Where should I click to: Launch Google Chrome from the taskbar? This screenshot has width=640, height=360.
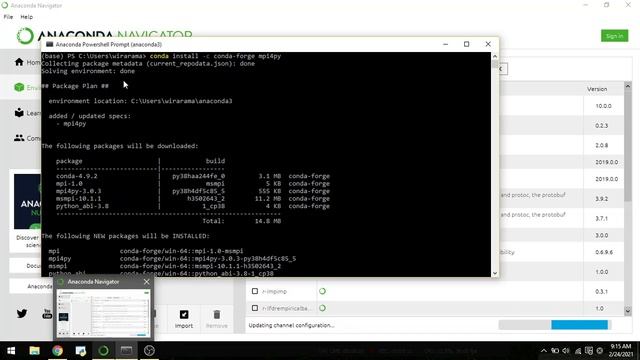click(57, 351)
